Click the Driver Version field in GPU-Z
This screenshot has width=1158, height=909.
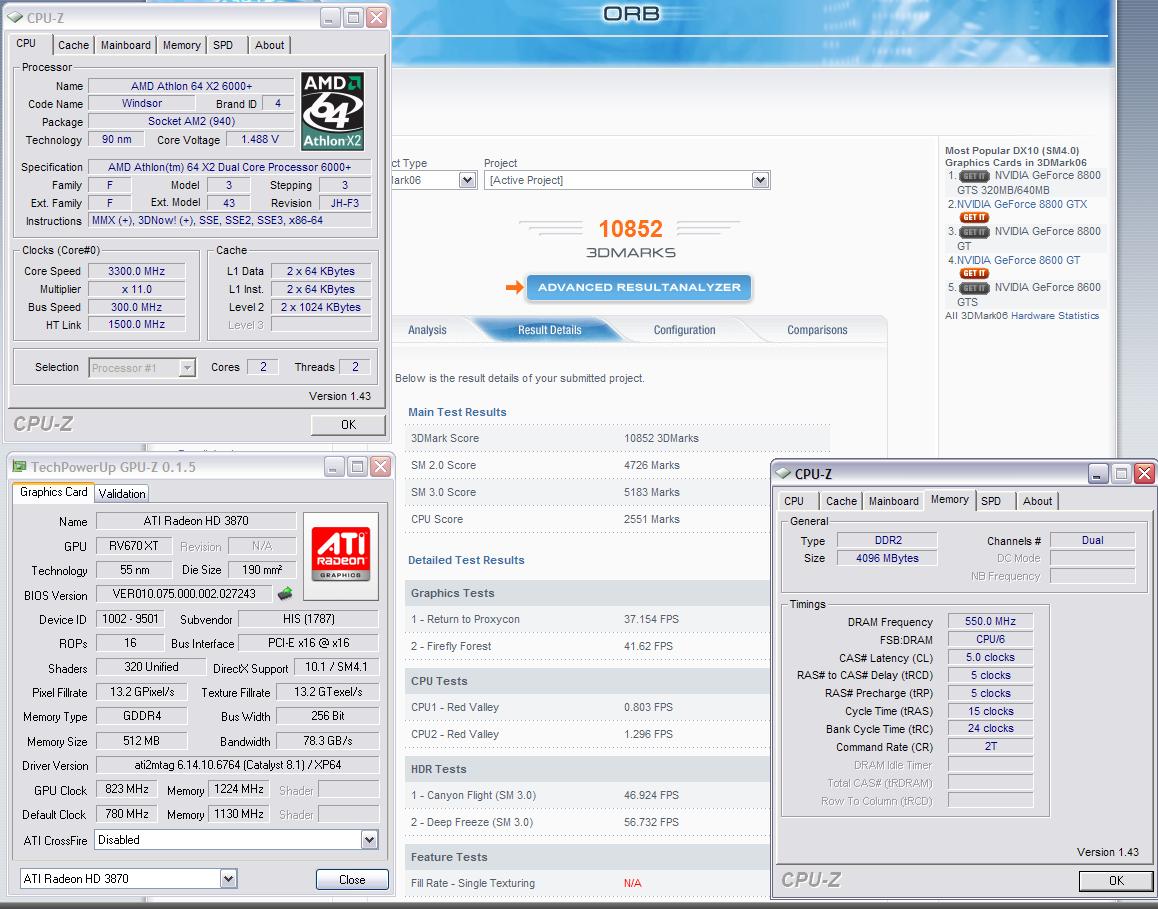pyautogui.click(x=238, y=765)
